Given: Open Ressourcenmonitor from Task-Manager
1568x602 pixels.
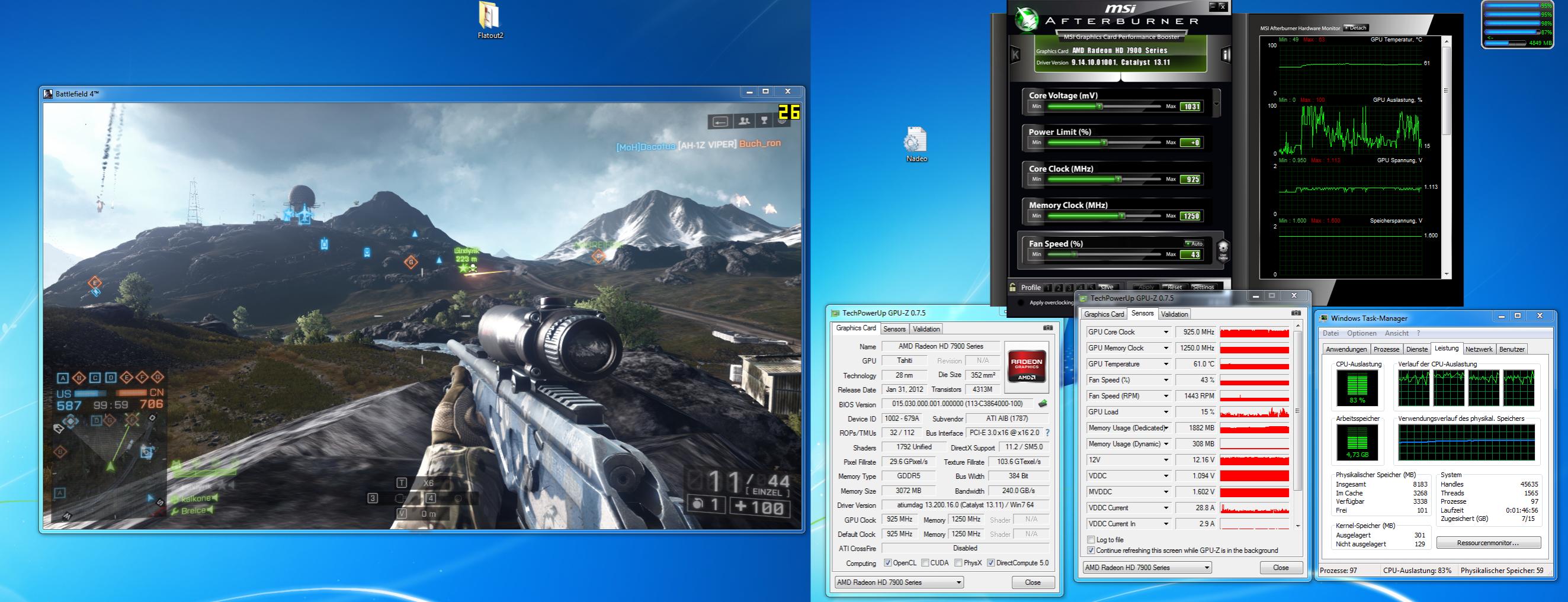Looking at the screenshot, I should 1487,542.
